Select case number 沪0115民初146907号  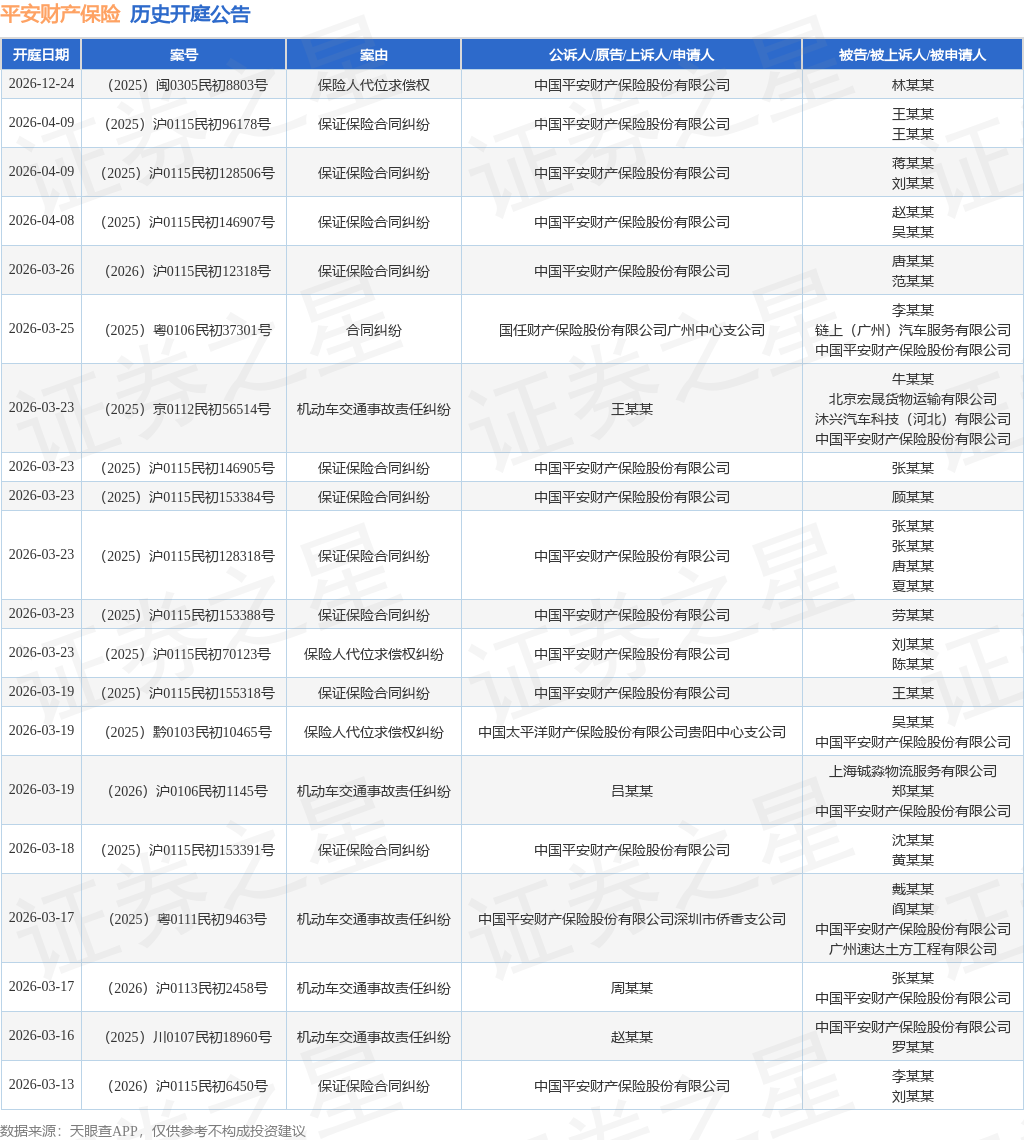coord(188,222)
